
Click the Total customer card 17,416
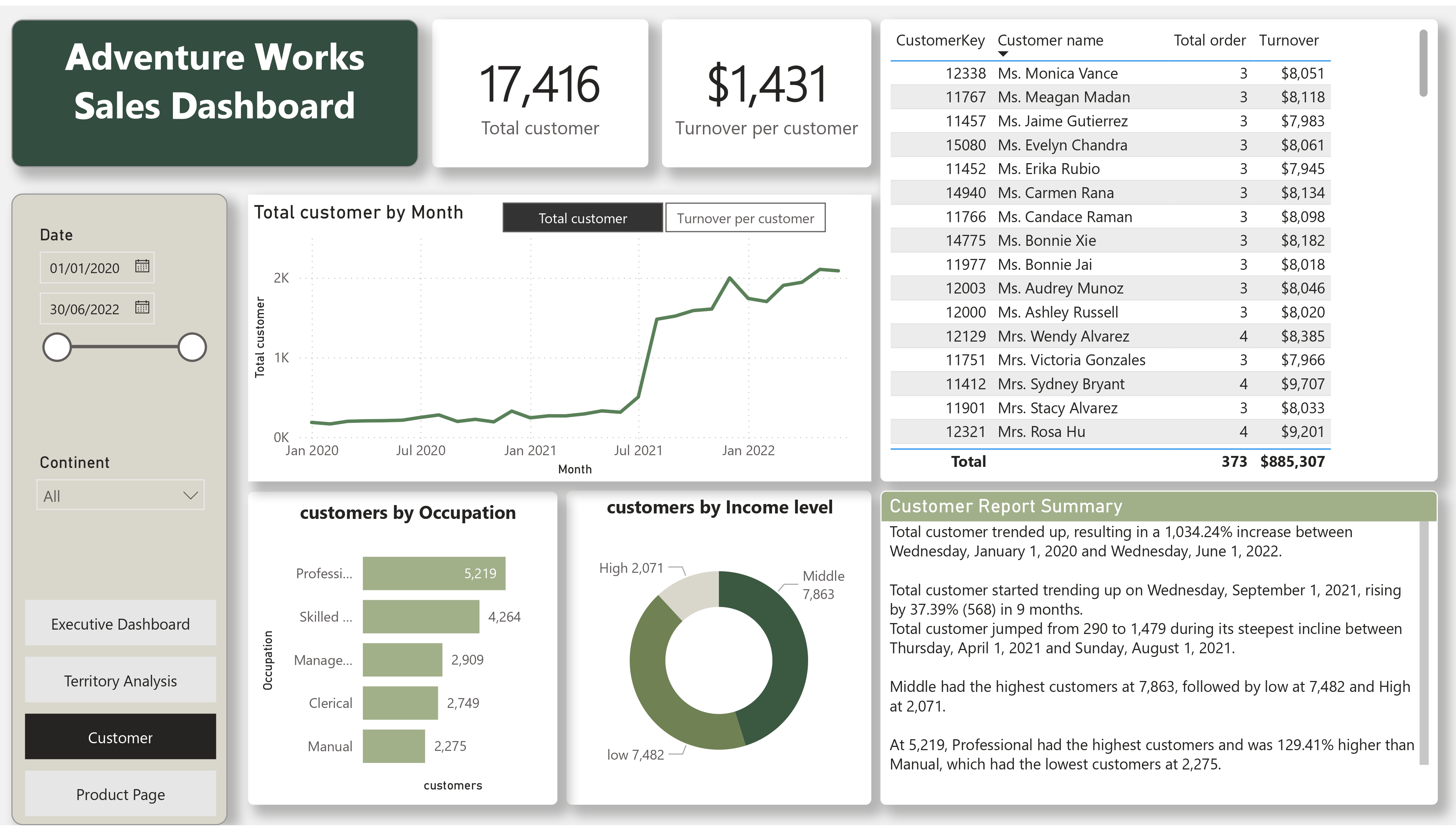pyautogui.click(x=539, y=94)
